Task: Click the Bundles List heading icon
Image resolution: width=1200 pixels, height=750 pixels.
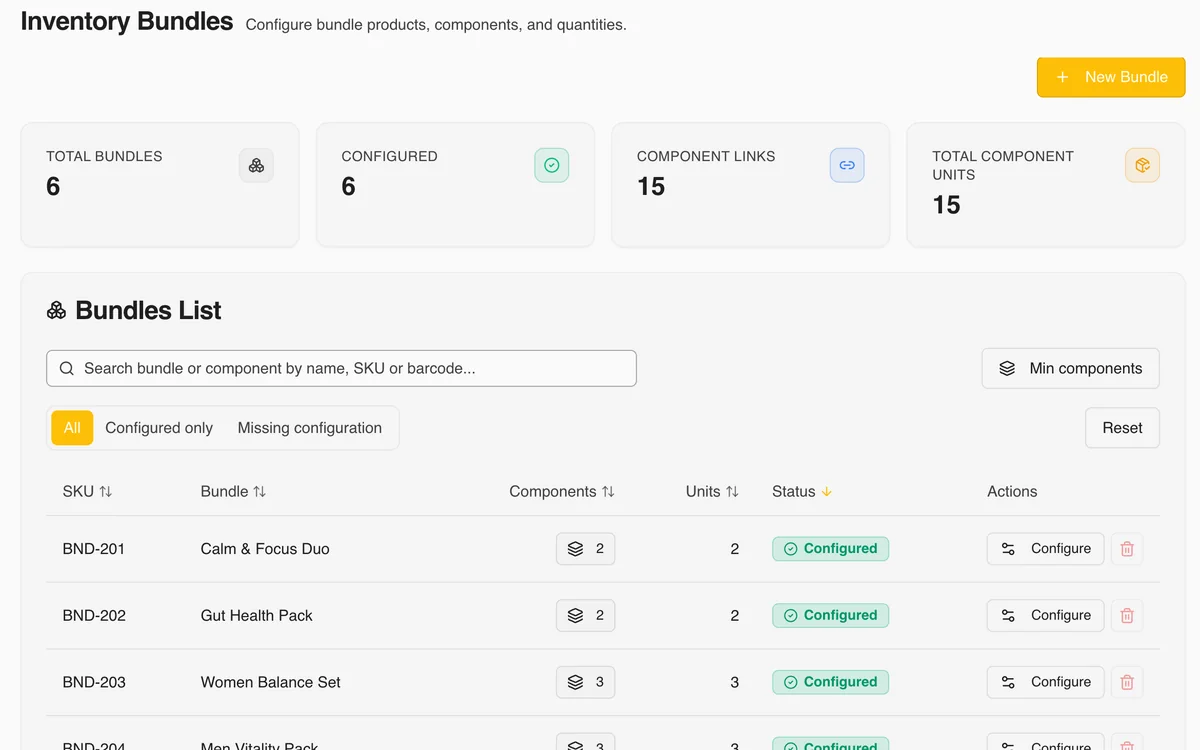Action: coord(56,311)
